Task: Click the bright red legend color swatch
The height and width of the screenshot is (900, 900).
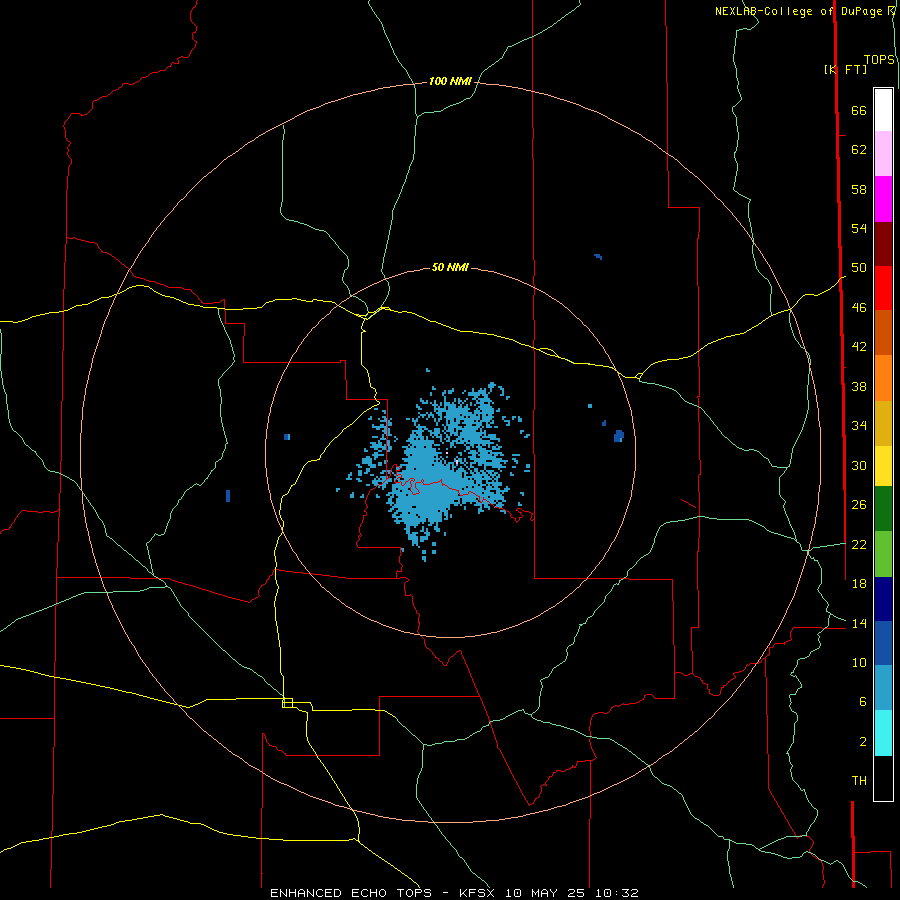Action: pyautogui.click(x=883, y=288)
